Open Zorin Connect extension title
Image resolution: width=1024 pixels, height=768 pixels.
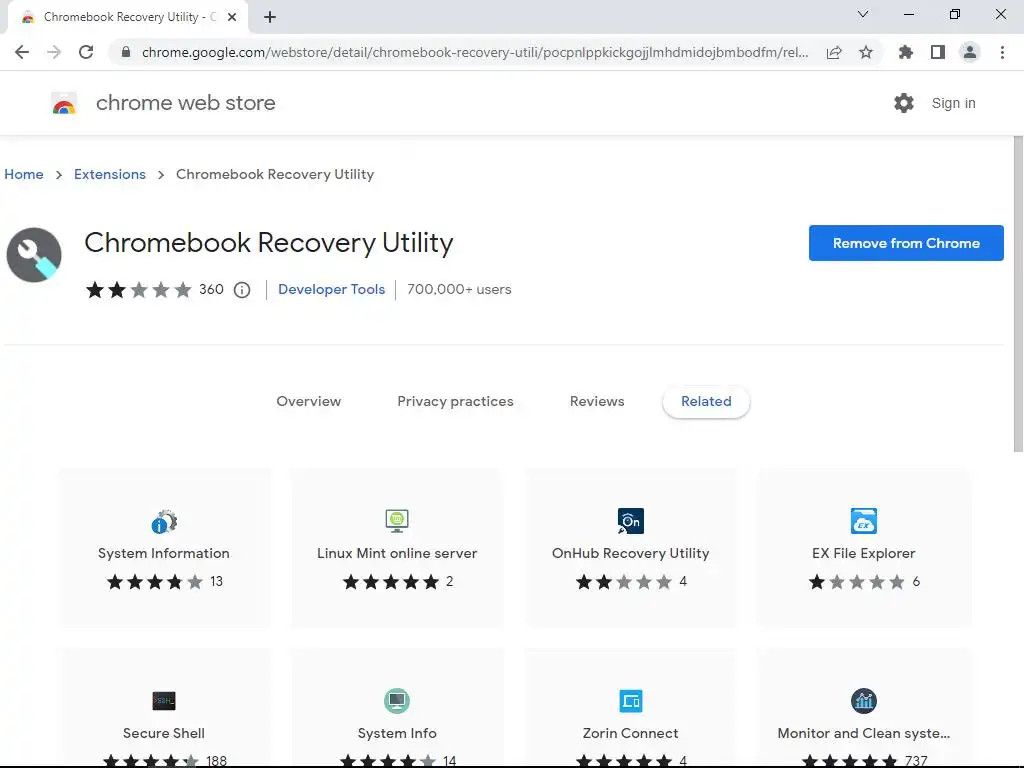point(631,733)
